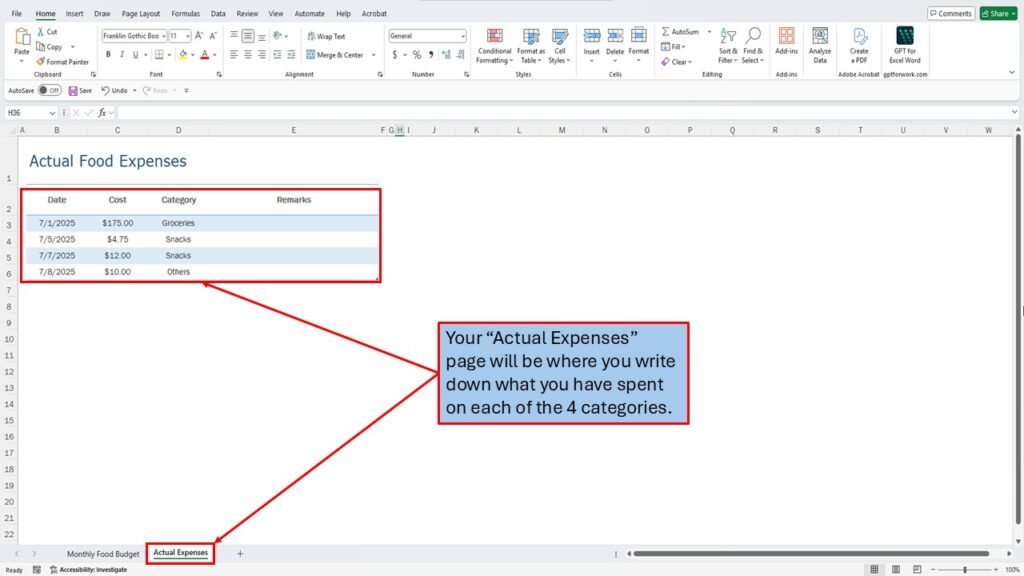
Task: Click the Format Painter tool
Action: click(62, 61)
